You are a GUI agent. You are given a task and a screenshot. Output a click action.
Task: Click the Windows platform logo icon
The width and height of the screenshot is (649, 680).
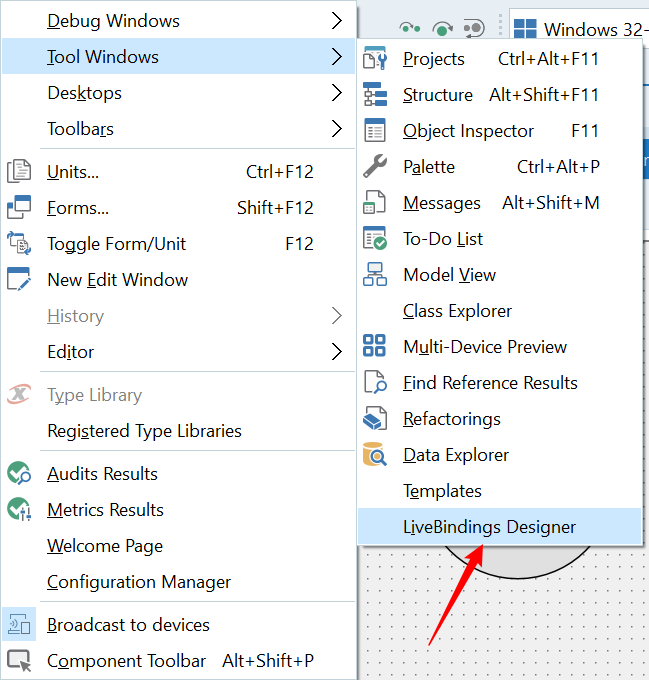(x=525, y=29)
